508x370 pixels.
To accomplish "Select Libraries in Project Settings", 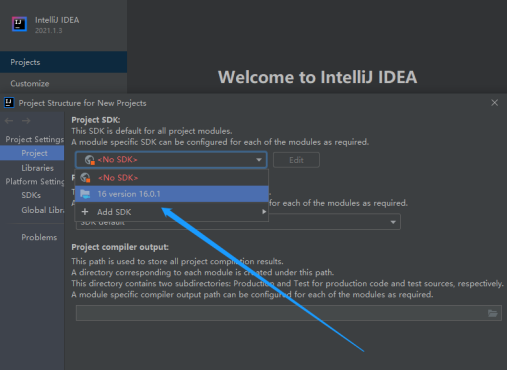I will coord(37,168).
